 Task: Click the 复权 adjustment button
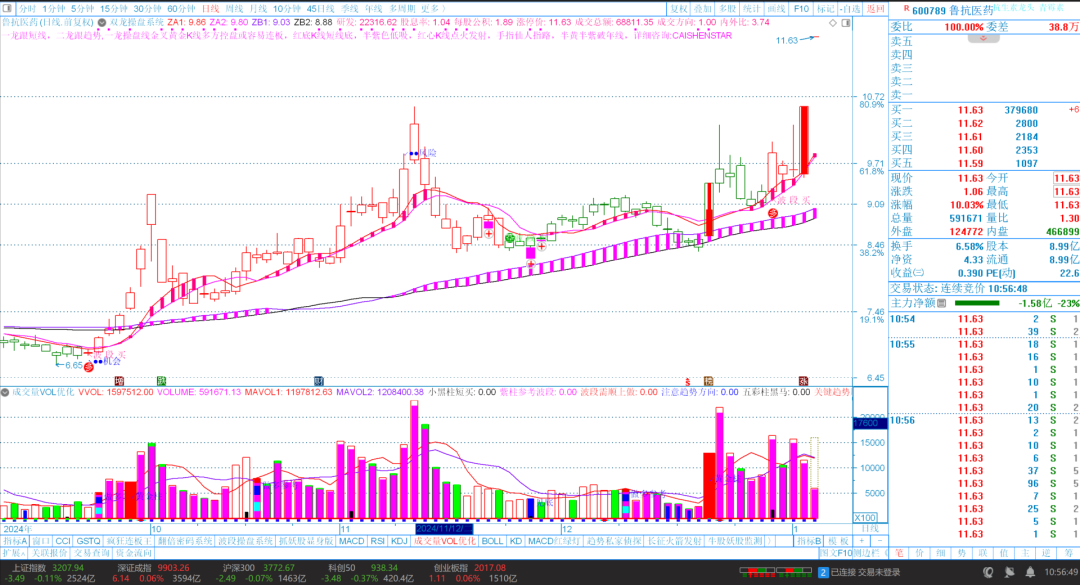[x=679, y=9]
